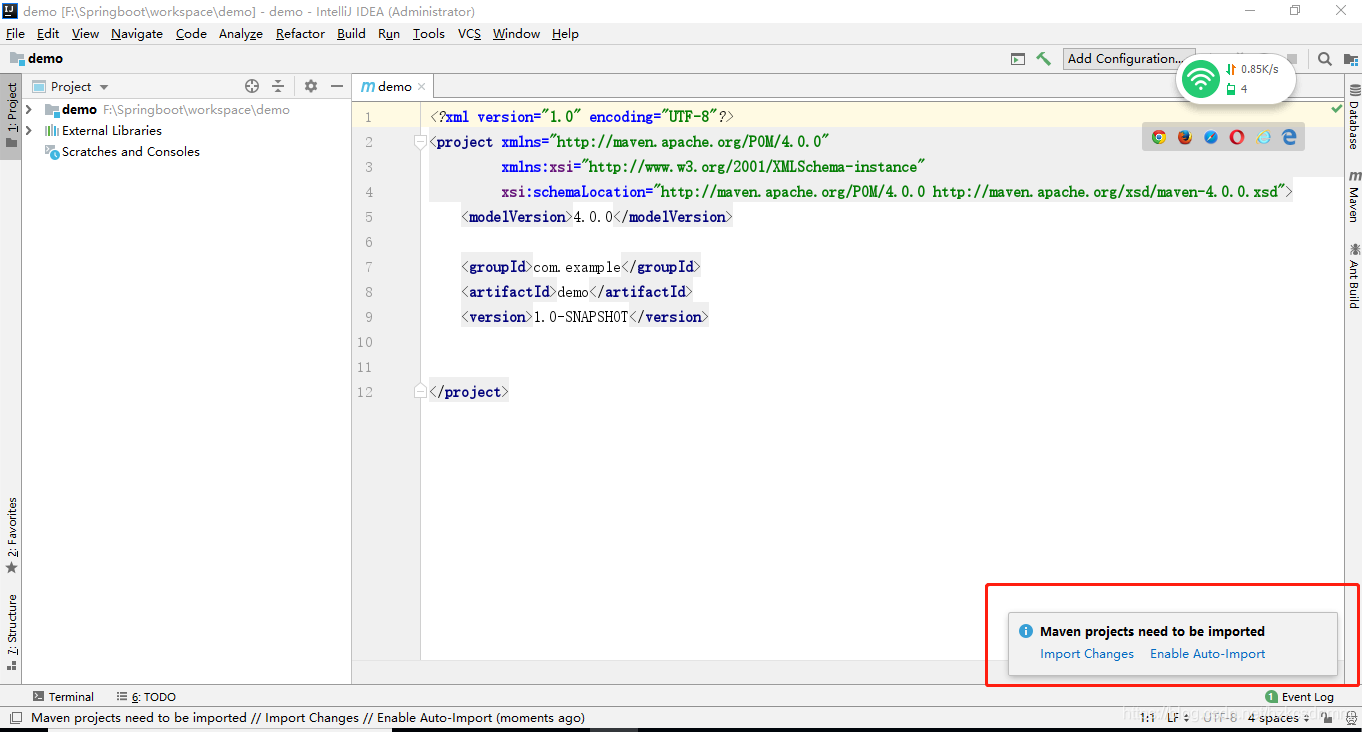Open the LF line separator dropdown
1362x732 pixels.
click(1178, 718)
